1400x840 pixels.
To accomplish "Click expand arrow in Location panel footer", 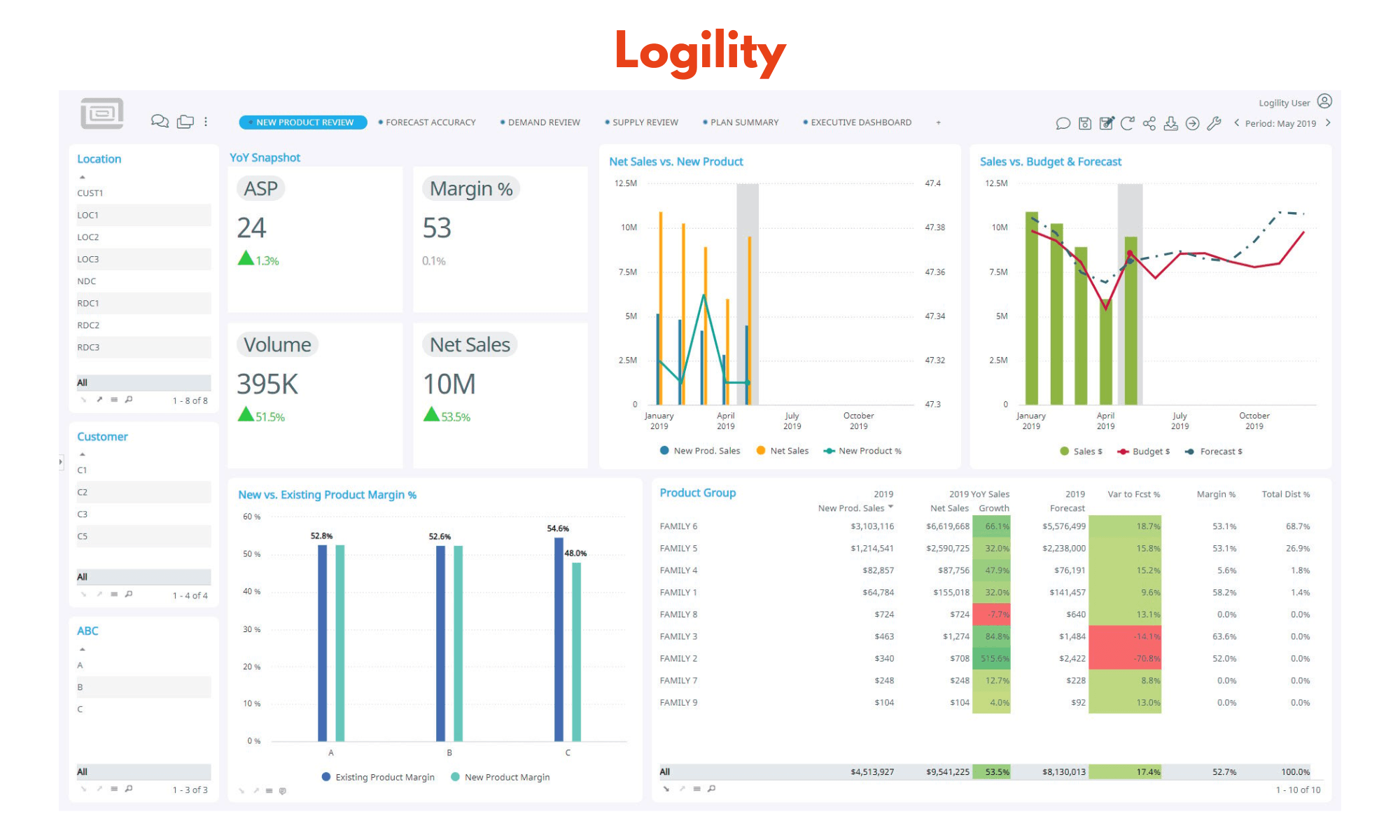I will pyautogui.click(x=99, y=400).
